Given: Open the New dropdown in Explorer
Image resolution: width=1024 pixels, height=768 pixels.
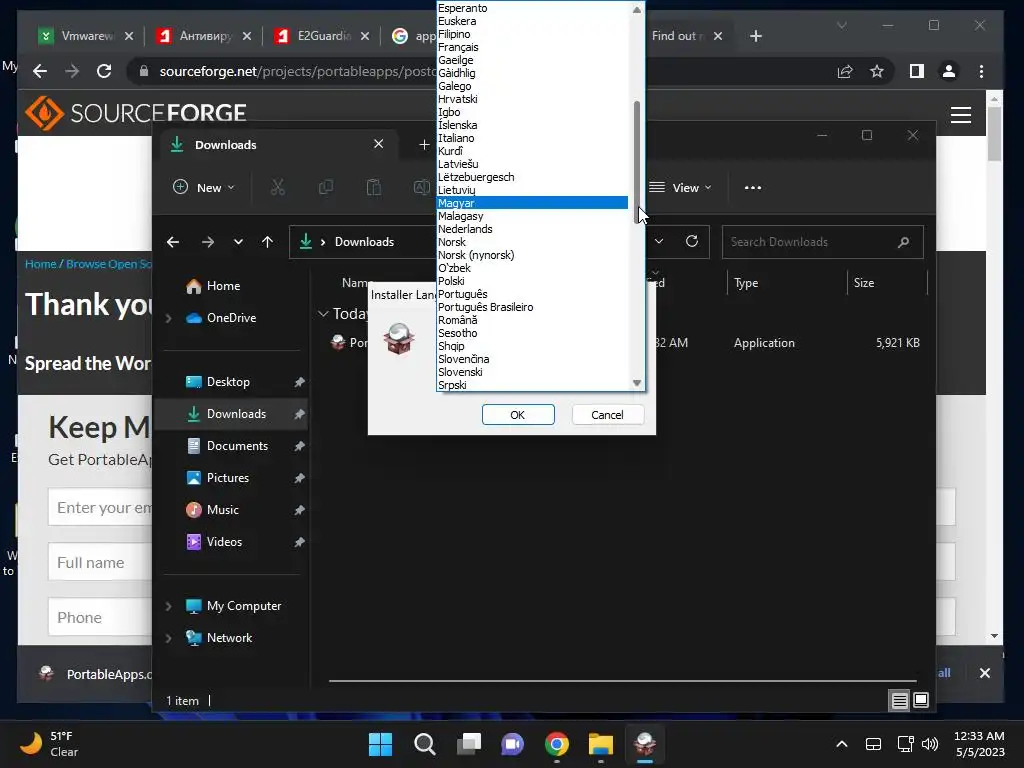Looking at the screenshot, I should coord(204,187).
